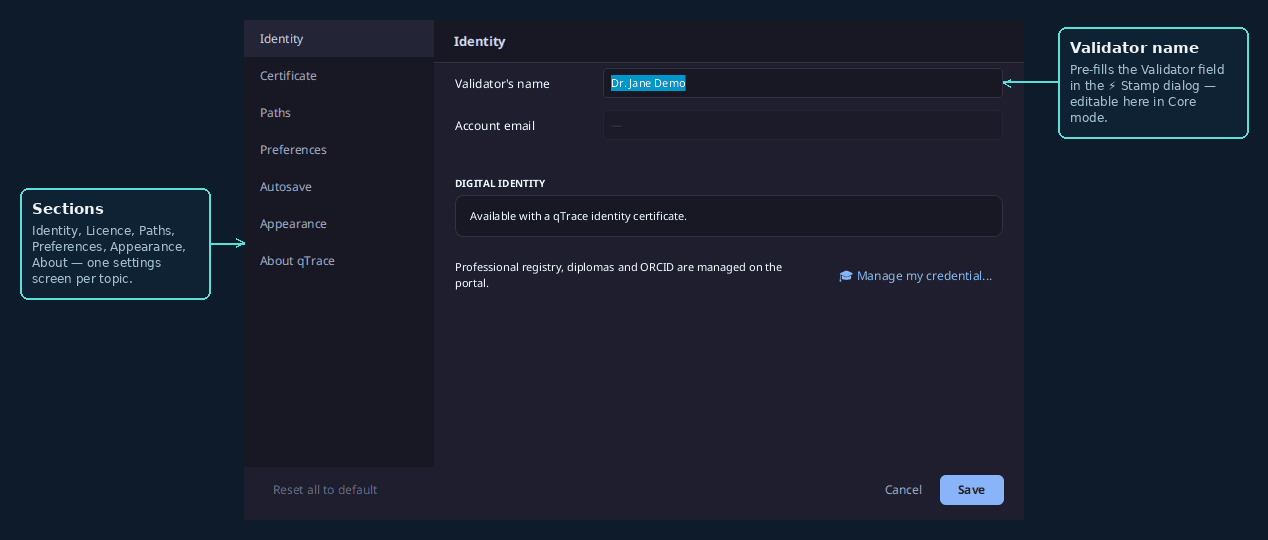Click the Account email label

(495, 126)
